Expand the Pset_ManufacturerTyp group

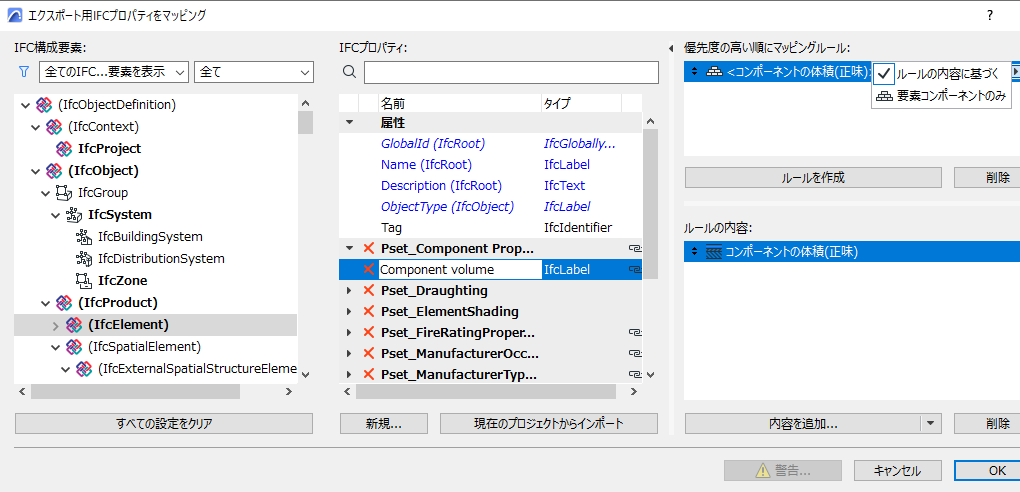349,375
